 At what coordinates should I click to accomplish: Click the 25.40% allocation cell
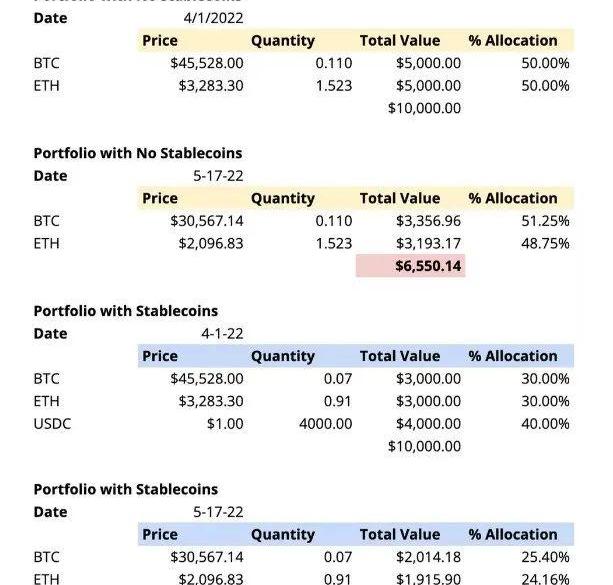(x=546, y=556)
